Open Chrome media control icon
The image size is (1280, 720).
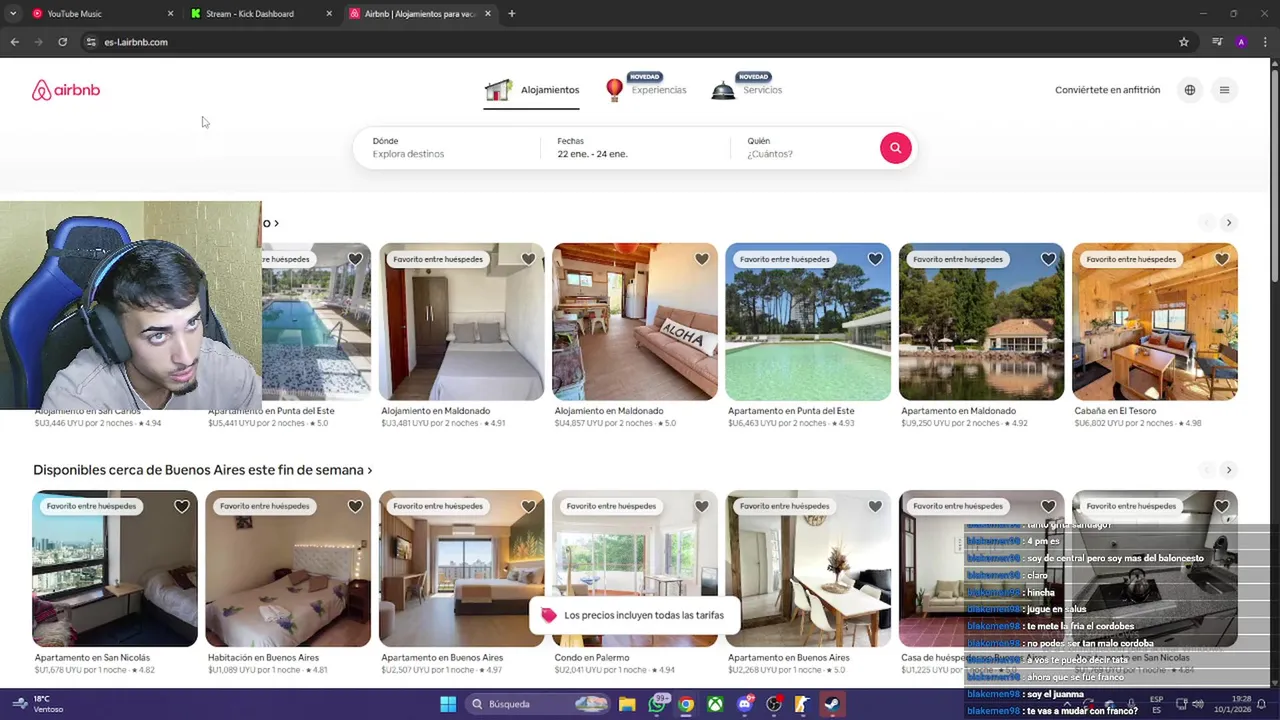click(x=1217, y=42)
